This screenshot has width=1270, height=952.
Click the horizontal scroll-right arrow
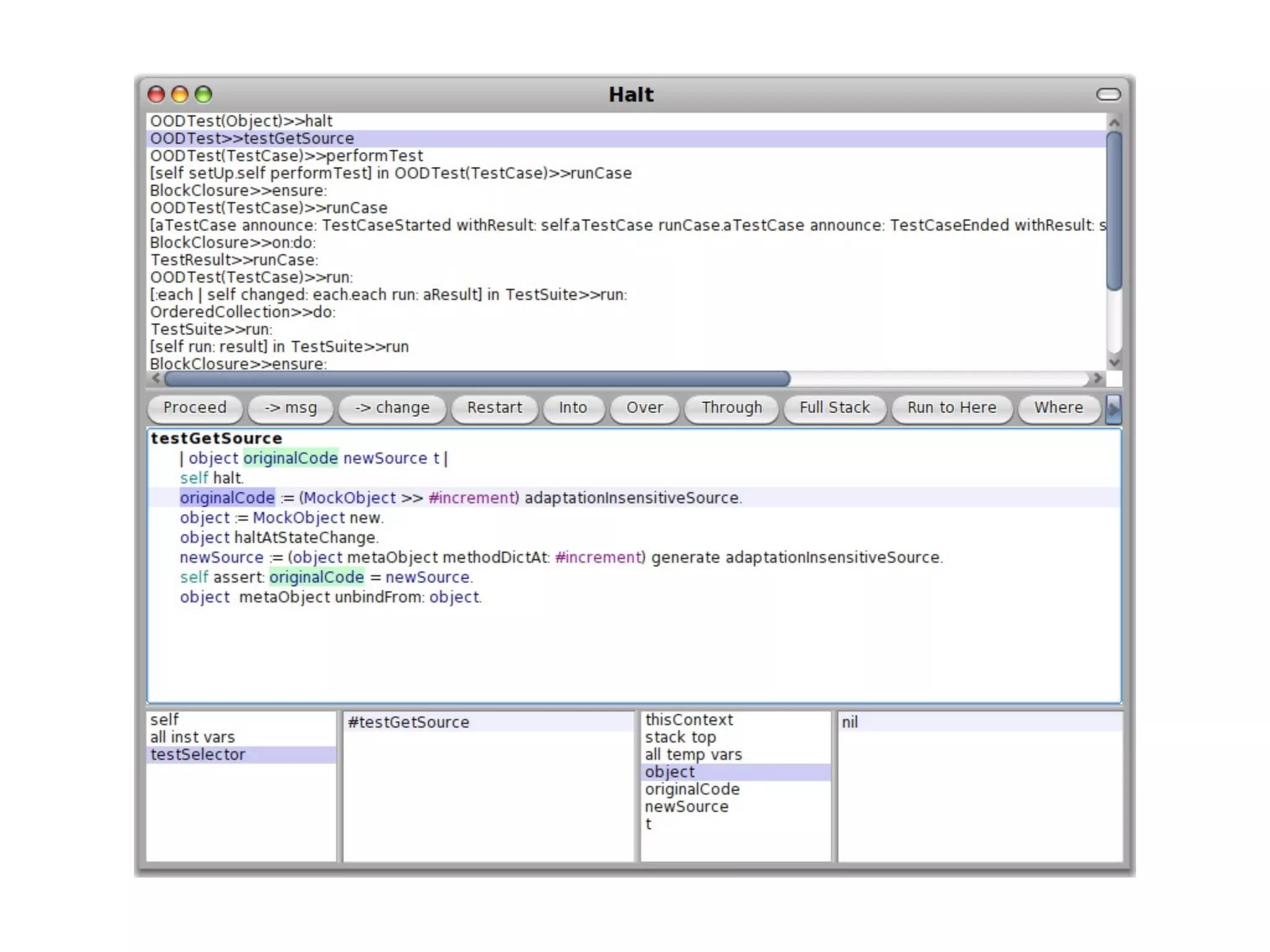[1098, 378]
